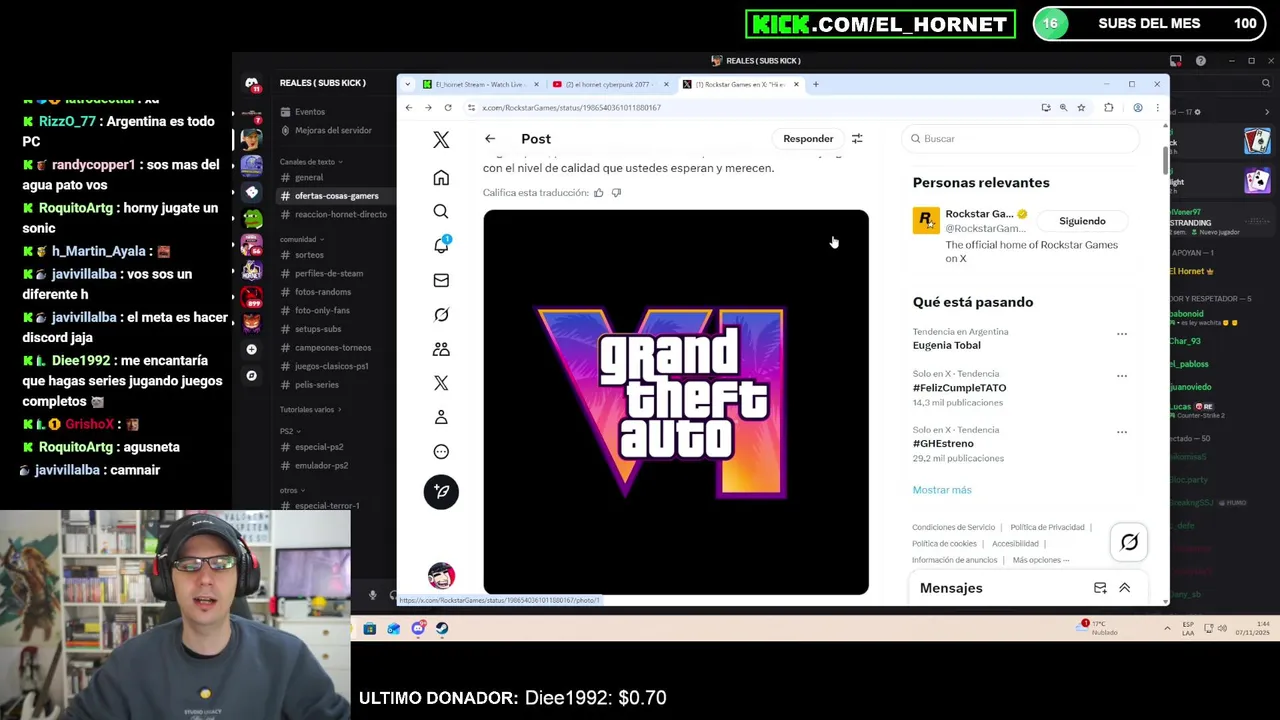Click Responder button
Screen dimensions: 1280x720
coord(808,139)
